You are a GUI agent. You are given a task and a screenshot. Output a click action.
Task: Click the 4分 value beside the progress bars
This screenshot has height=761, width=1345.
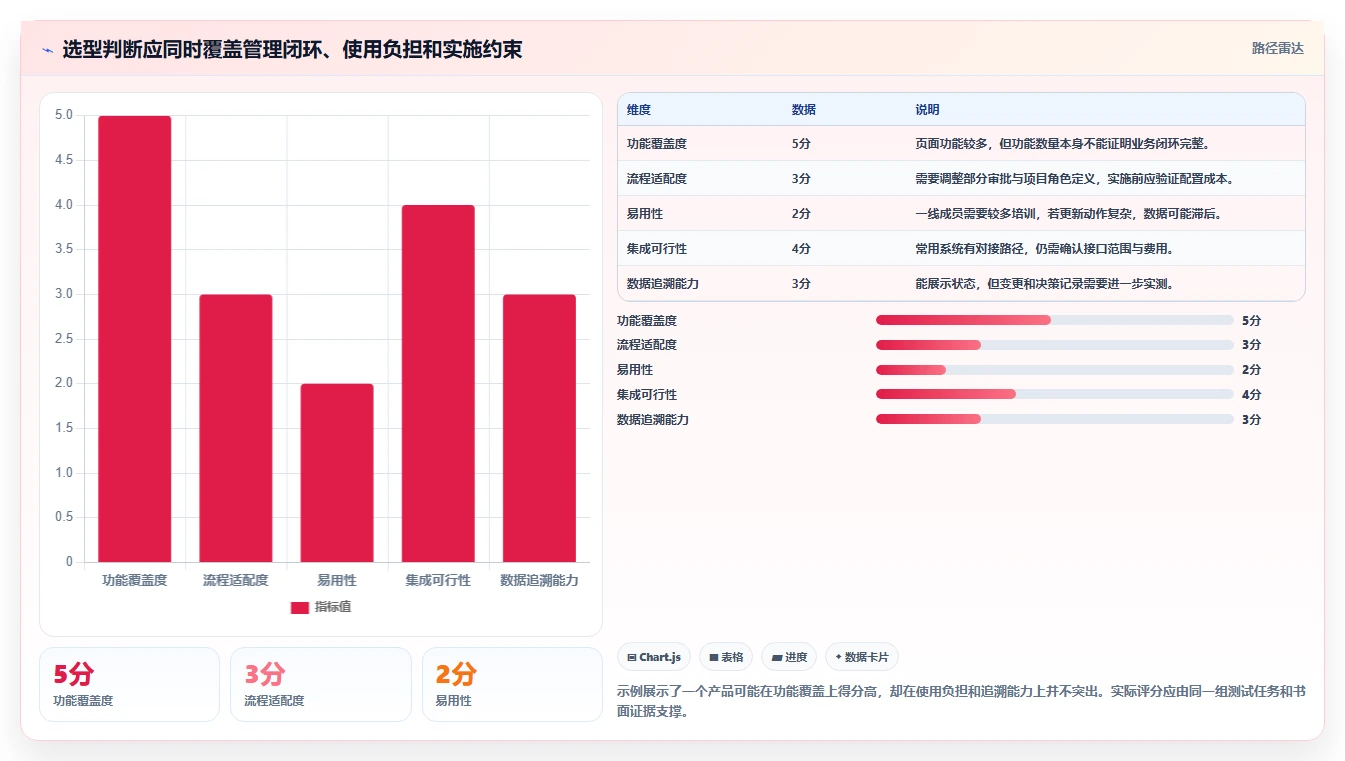tap(1251, 395)
